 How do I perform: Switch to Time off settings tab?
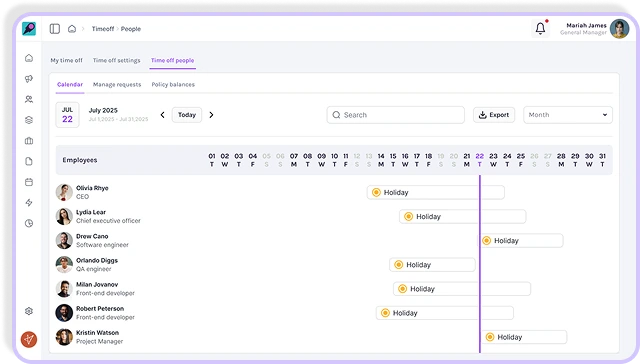point(116,60)
